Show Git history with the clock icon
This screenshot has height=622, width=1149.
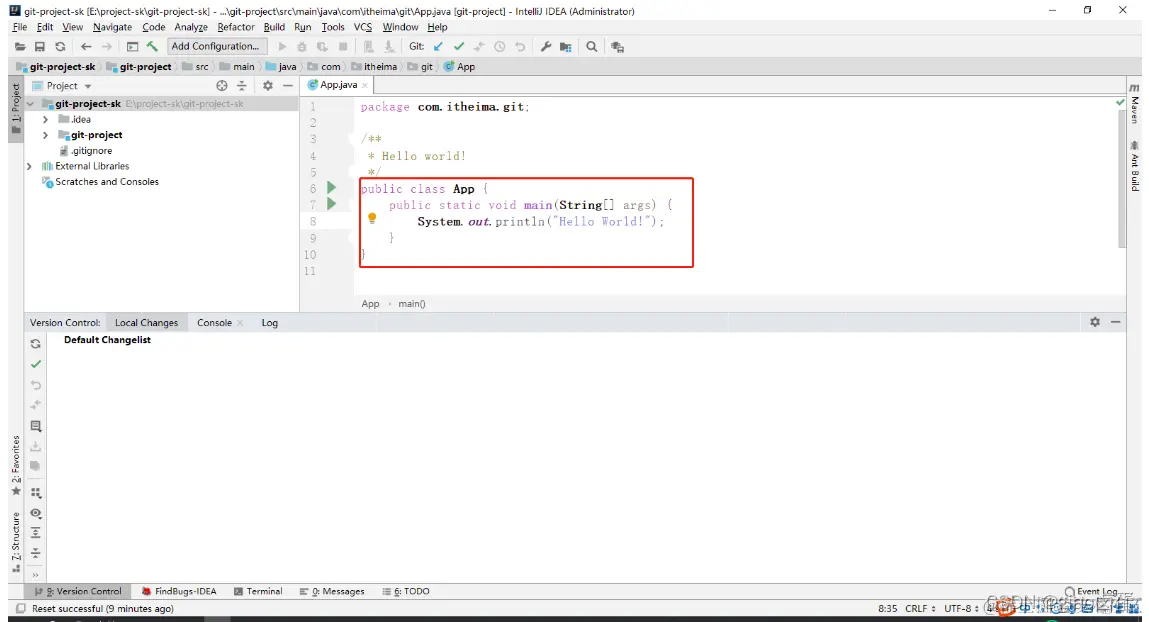pyautogui.click(x=499, y=46)
